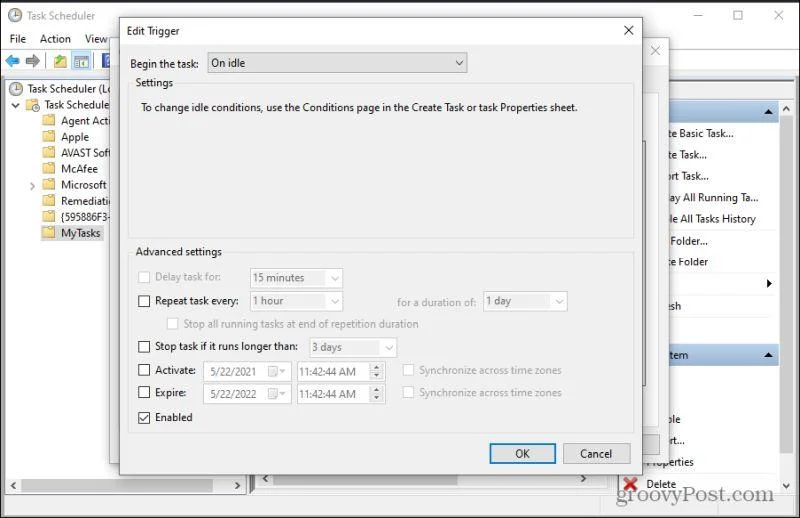The width and height of the screenshot is (800, 518).
Task: Click Activate time spinner up arrow
Action: click(377, 367)
